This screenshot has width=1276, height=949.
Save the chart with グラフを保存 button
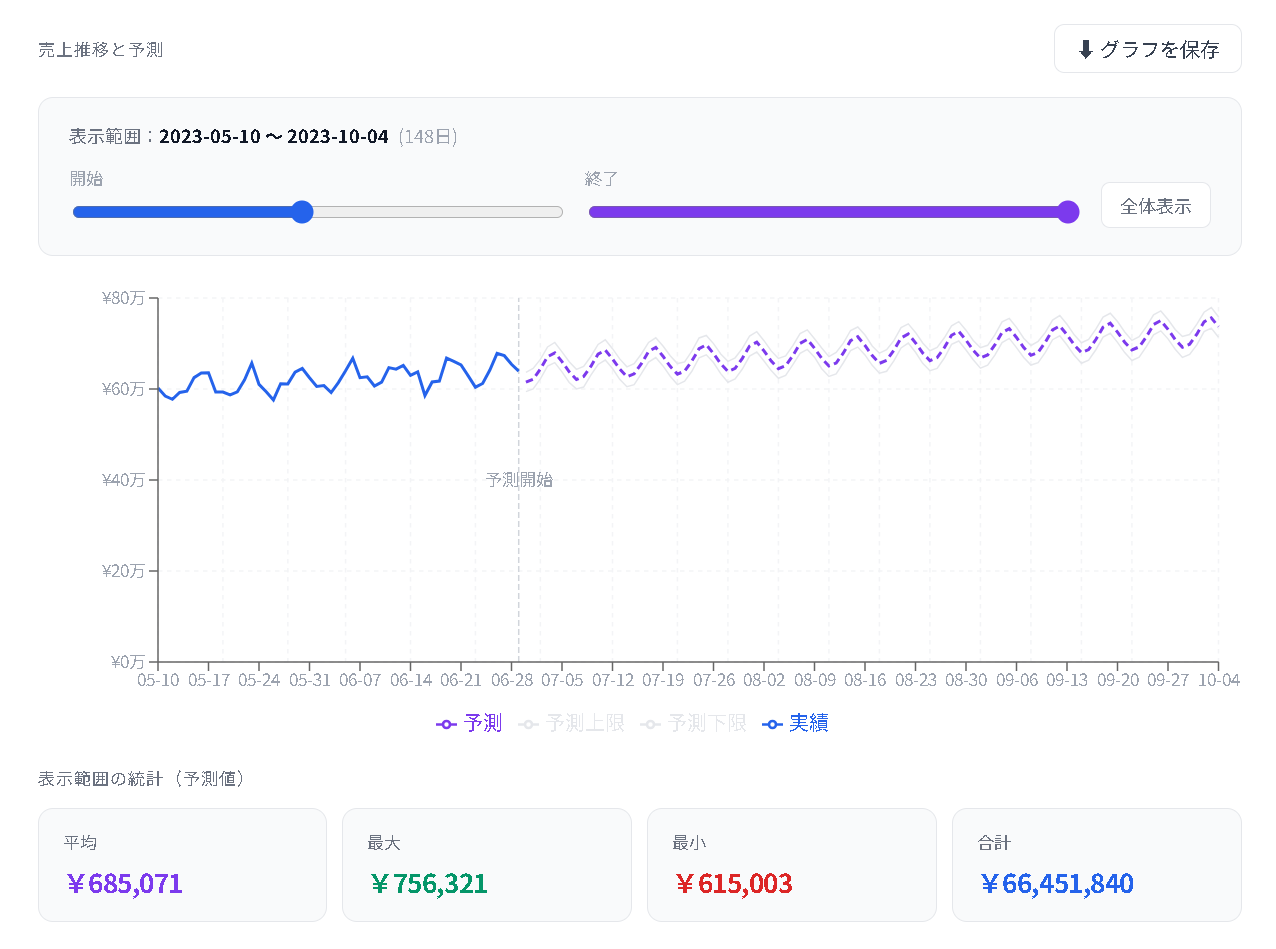pyautogui.click(x=1147, y=49)
